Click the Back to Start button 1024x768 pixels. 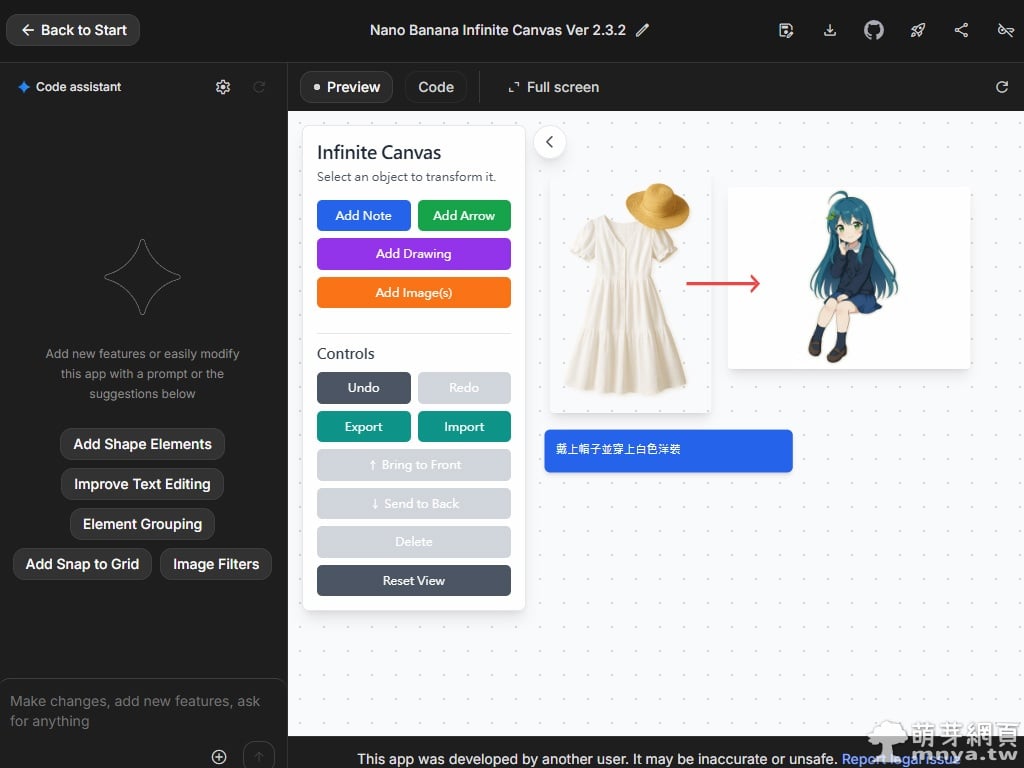[73, 30]
